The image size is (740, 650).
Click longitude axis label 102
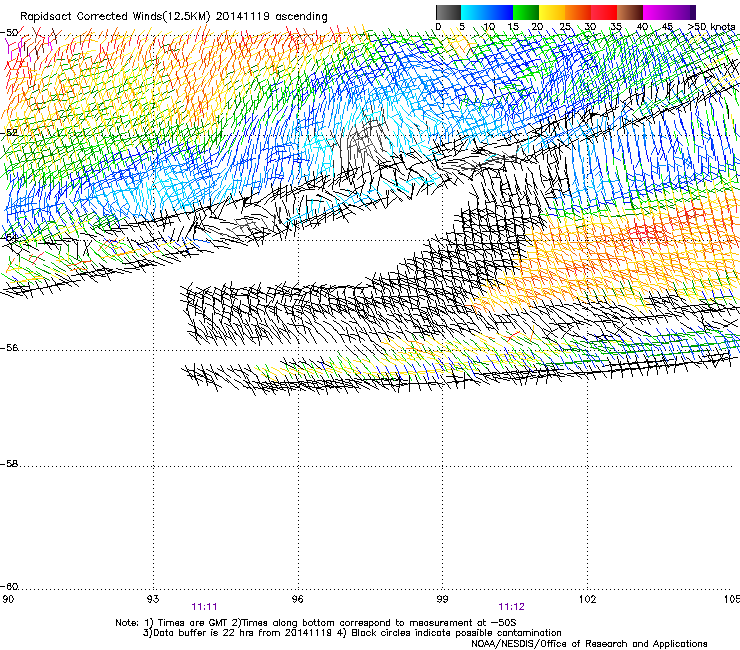(588, 599)
